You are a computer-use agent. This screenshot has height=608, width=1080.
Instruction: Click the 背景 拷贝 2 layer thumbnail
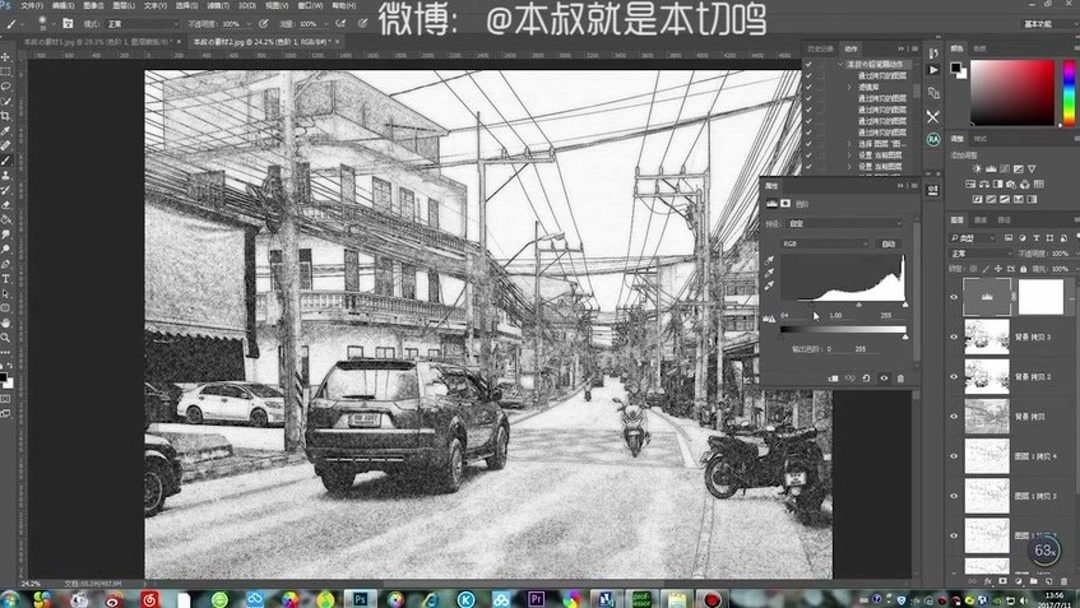(x=987, y=377)
